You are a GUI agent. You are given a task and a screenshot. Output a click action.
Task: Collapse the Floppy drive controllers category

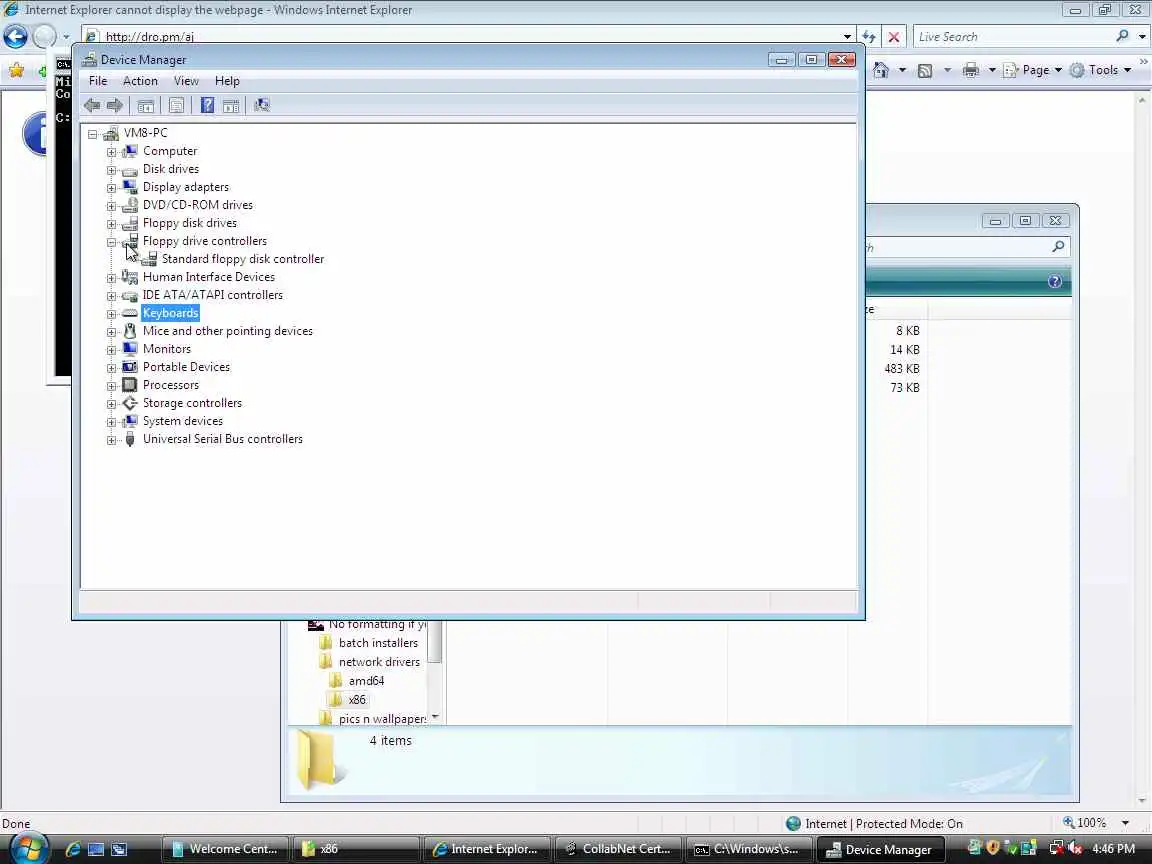coord(112,242)
